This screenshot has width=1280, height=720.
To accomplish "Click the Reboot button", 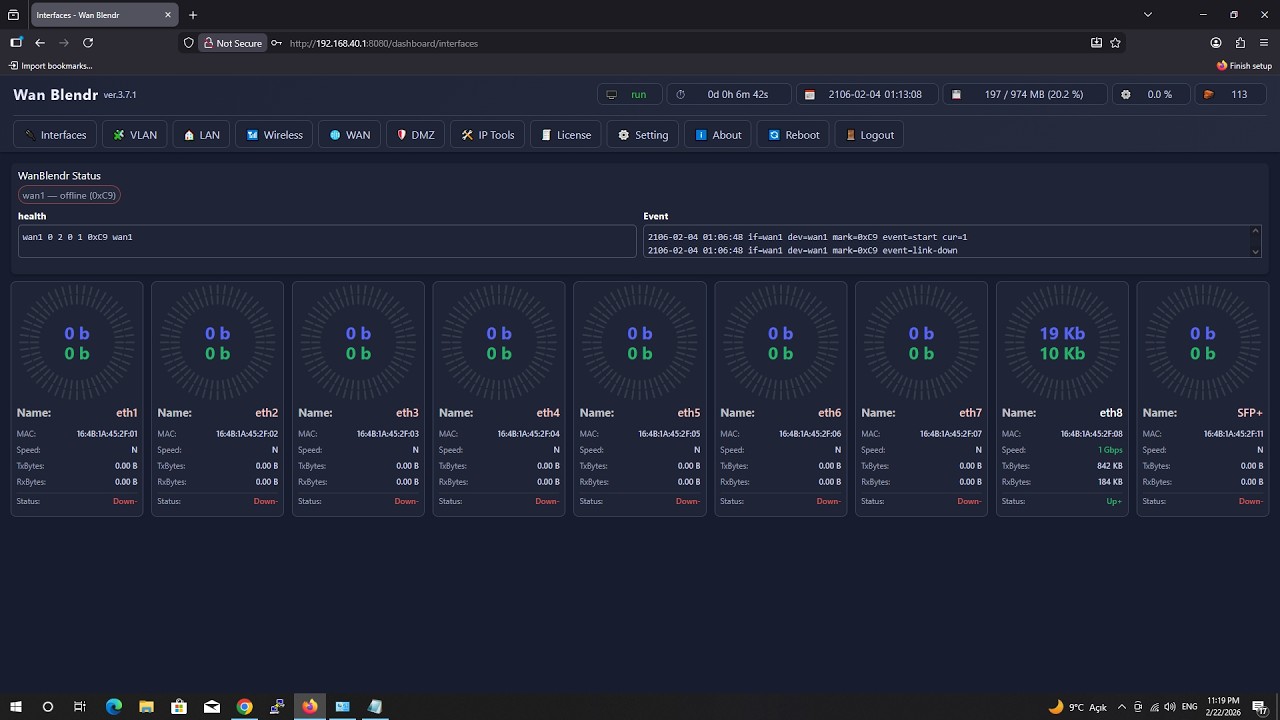I will [794, 135].
